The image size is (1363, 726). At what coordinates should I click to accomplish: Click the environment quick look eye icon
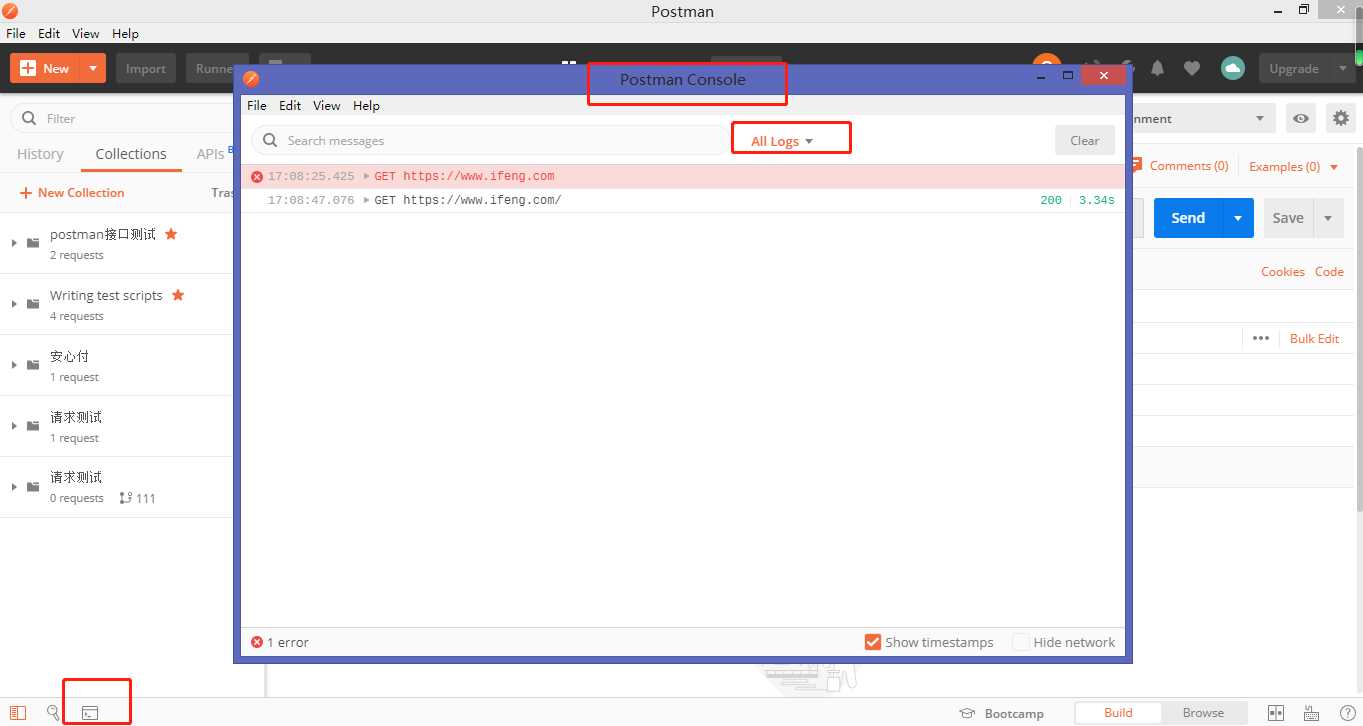click(1301, 118)
